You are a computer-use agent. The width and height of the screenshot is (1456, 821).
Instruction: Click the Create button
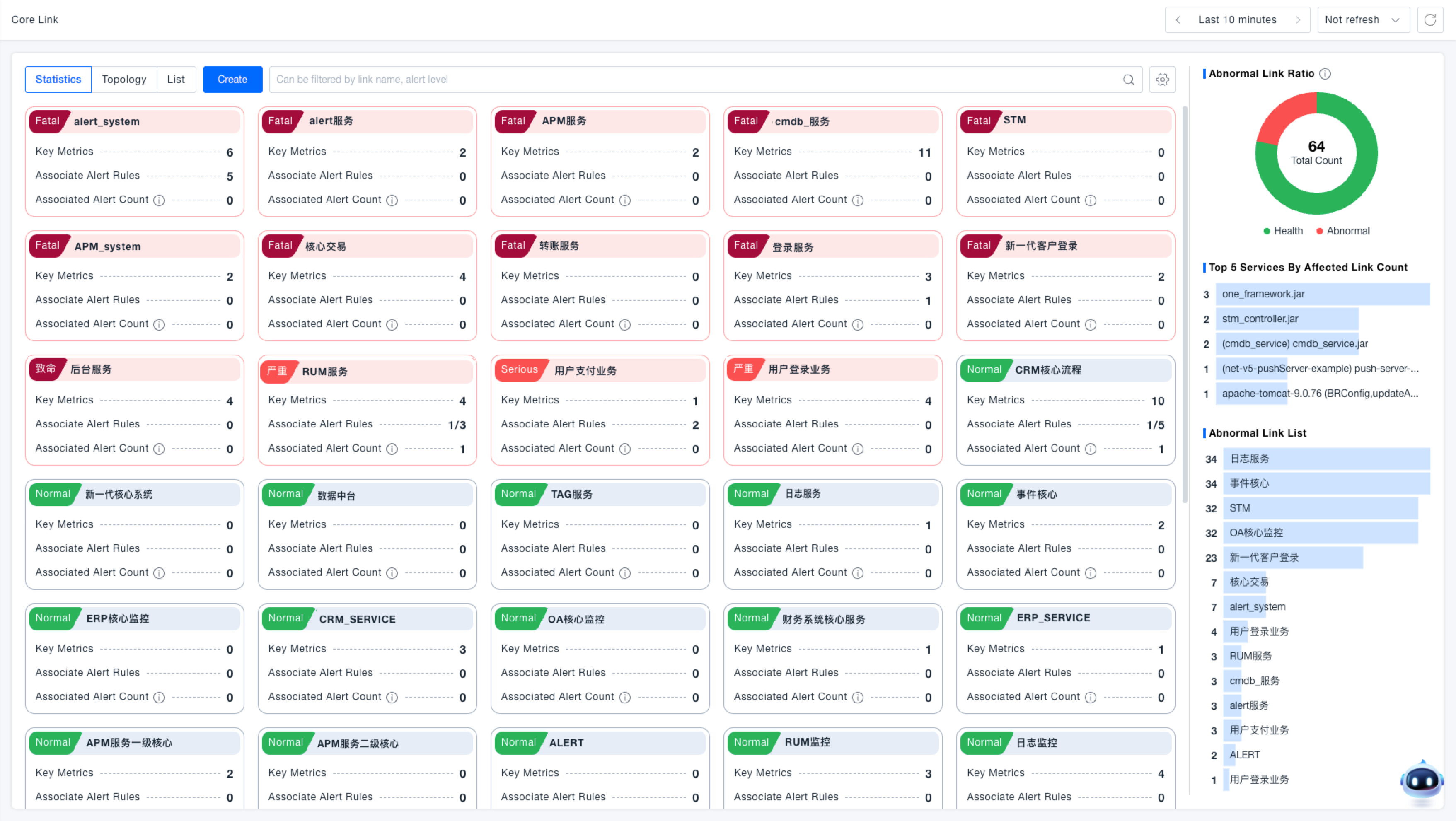click(x=232, y=79)
